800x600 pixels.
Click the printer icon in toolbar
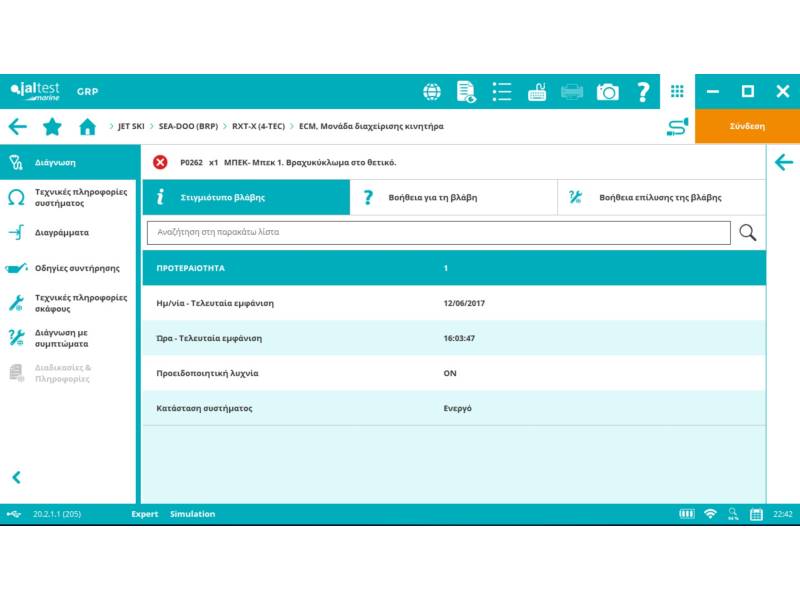(572, 92)
